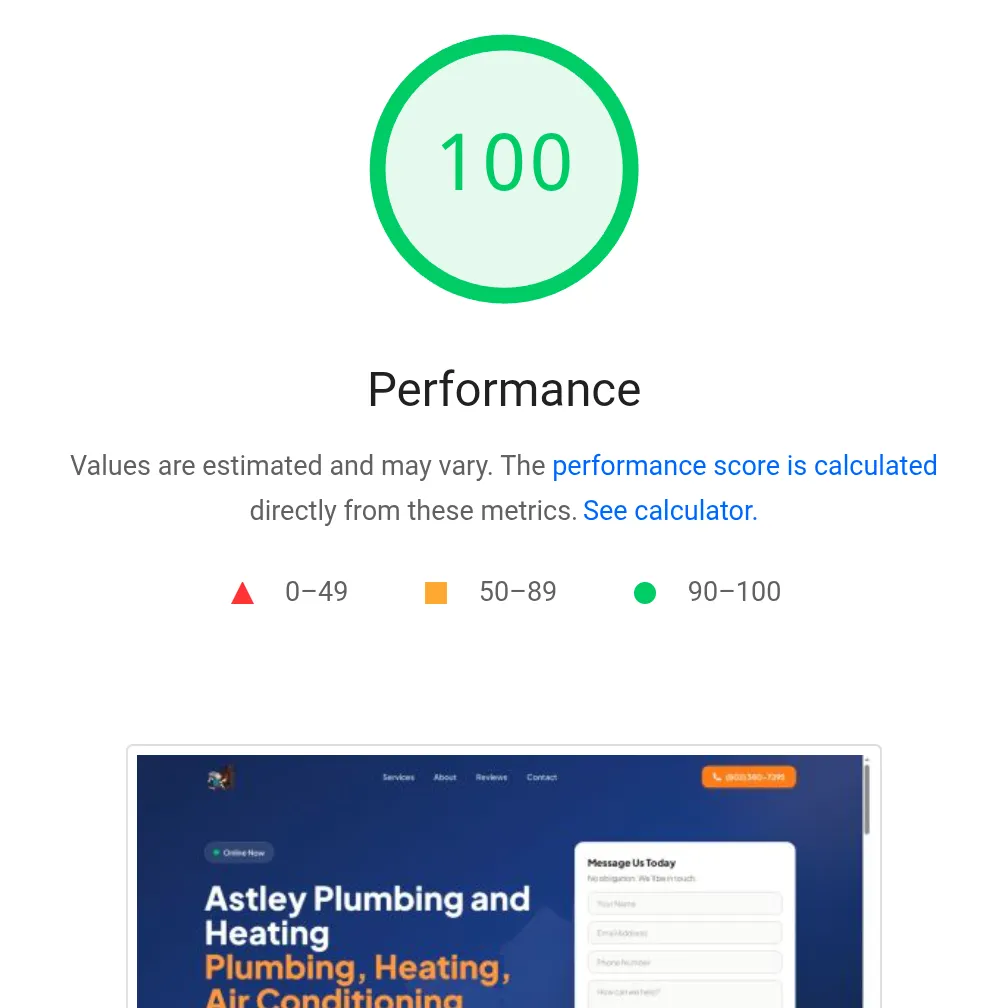Select the Astley Plumbing logo icon

[220, 777]
